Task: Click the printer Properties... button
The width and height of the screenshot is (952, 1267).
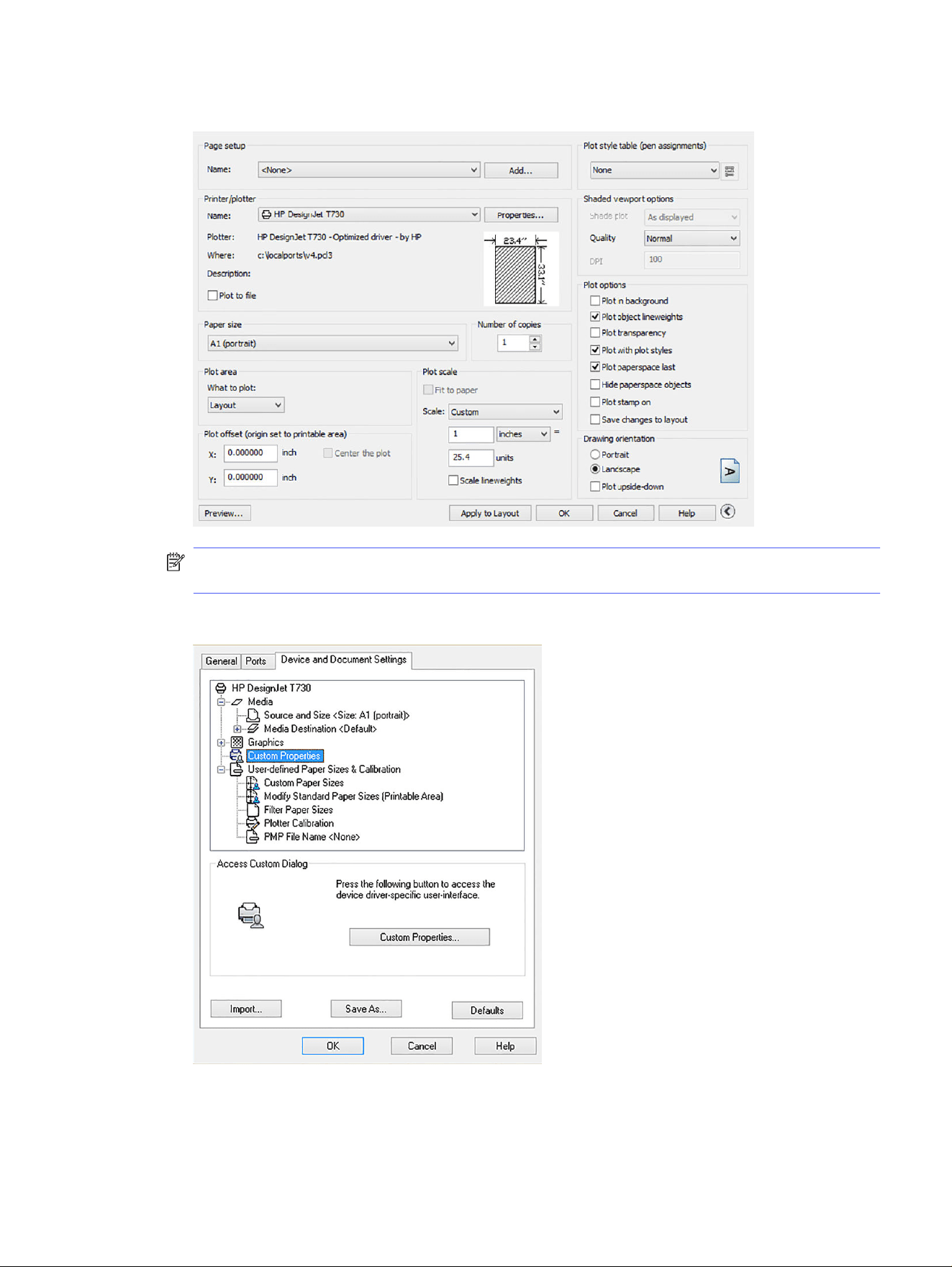Action: click(x=521, y=215)
